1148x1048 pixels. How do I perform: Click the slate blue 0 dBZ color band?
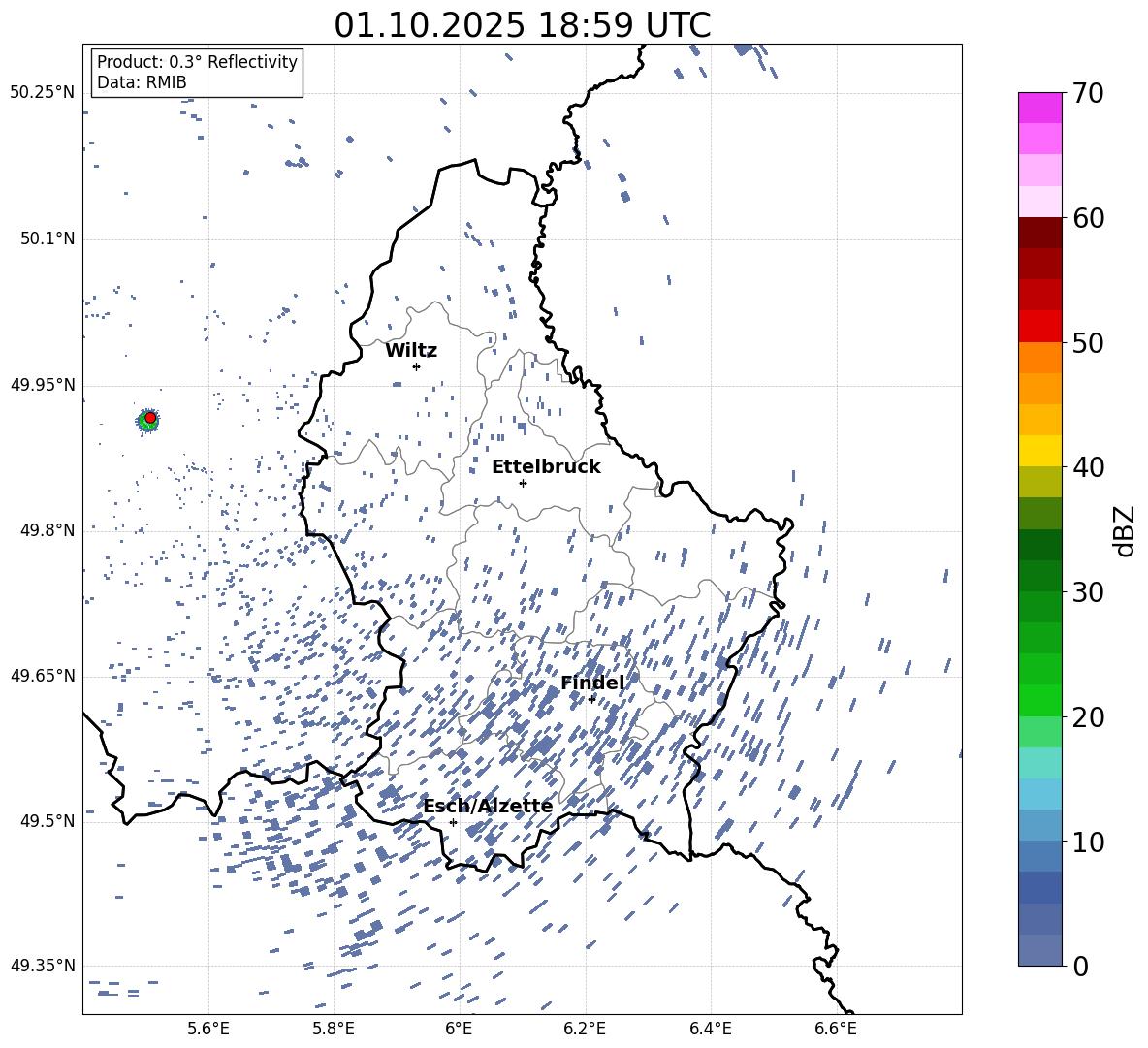(1039, 950)
